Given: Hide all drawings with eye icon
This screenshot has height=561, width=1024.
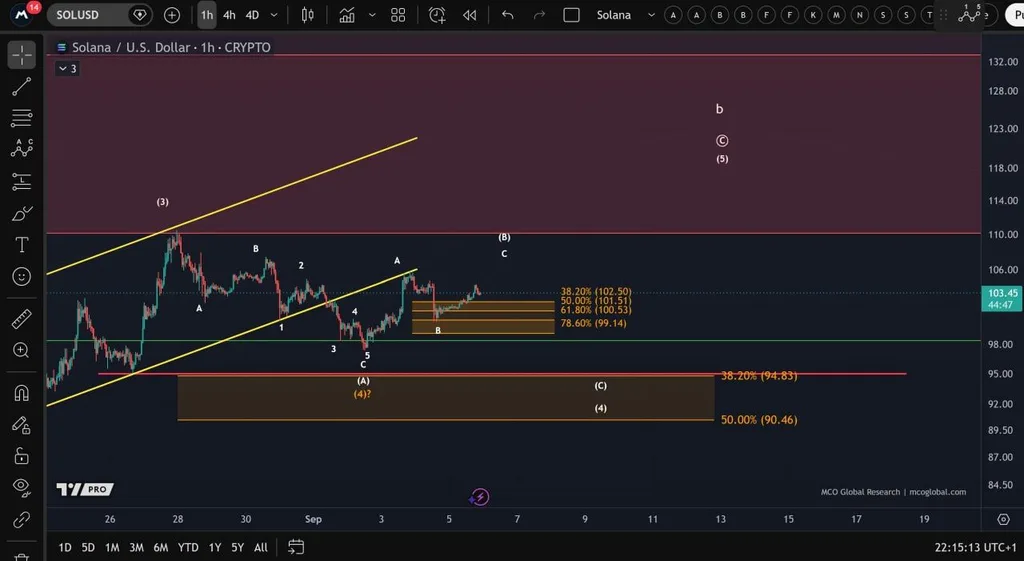Looking at the screenshot, I should coord(22,486).
